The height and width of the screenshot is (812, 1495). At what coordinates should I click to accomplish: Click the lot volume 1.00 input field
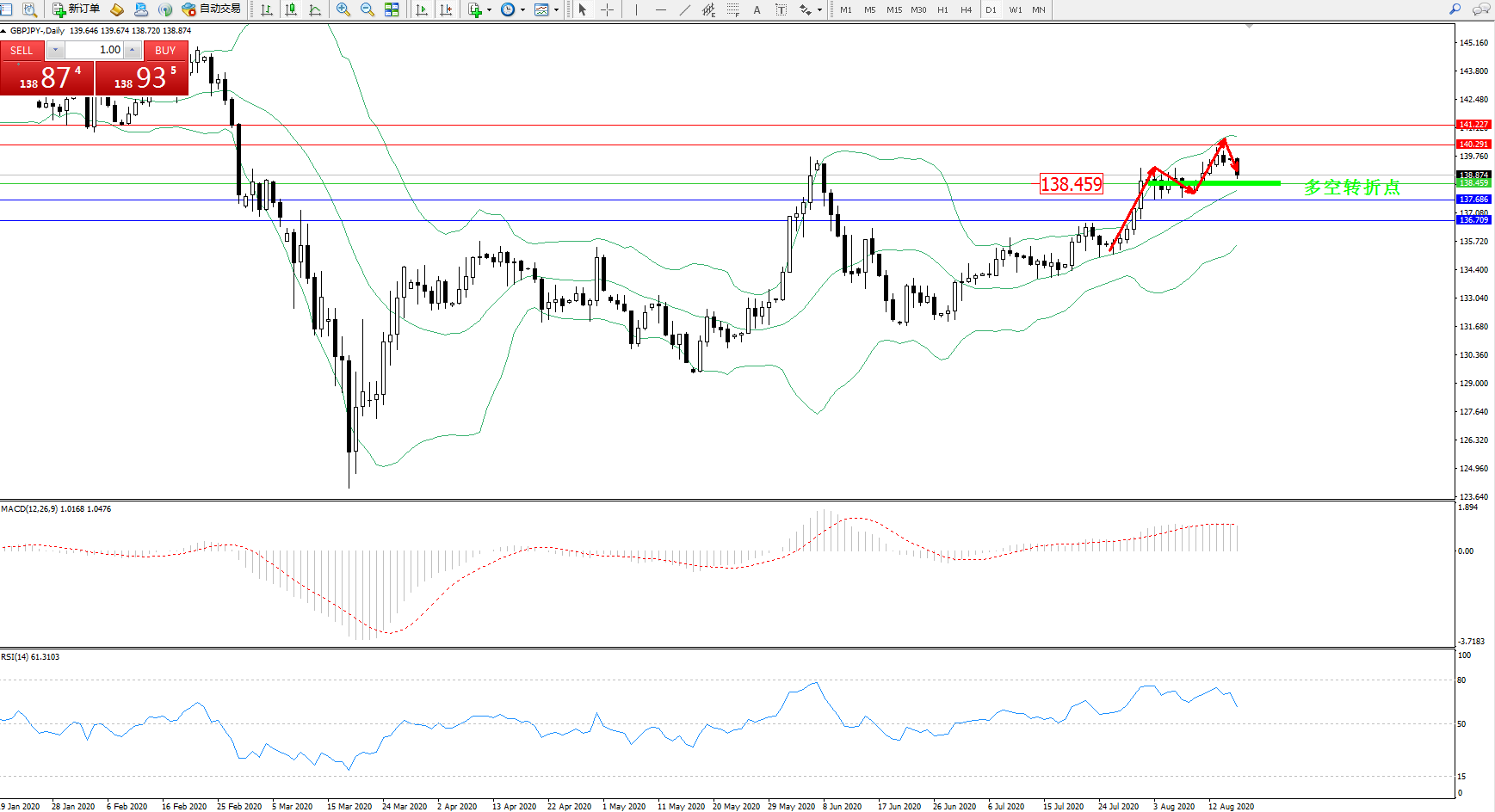(95, 50)
